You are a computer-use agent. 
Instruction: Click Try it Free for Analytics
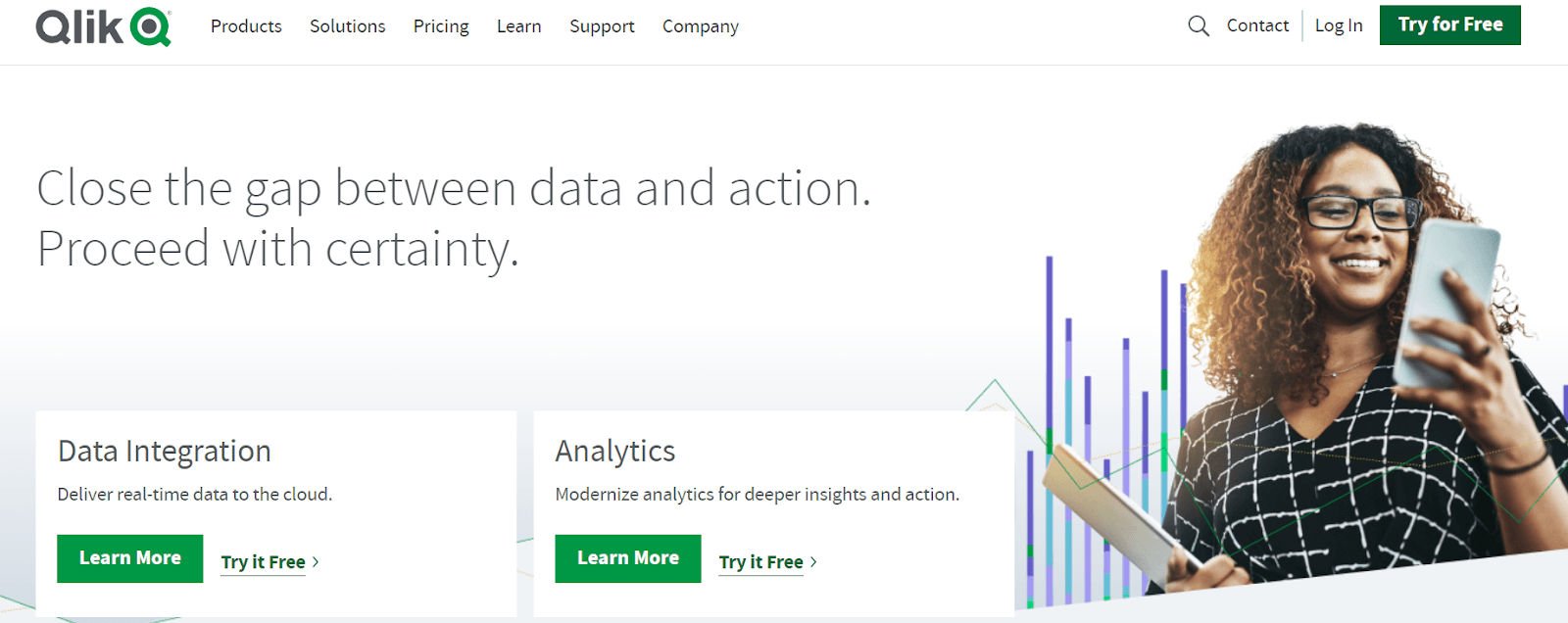(760, 562)
